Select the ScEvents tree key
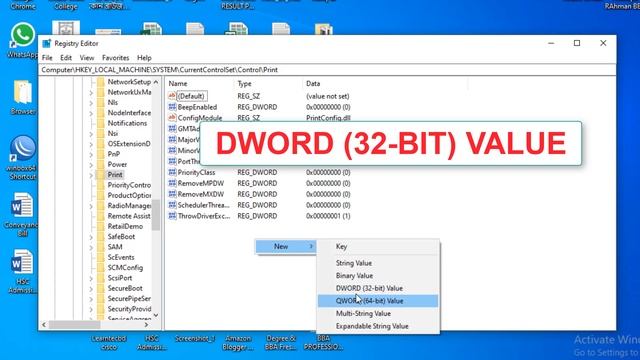 tap(120, 257)
